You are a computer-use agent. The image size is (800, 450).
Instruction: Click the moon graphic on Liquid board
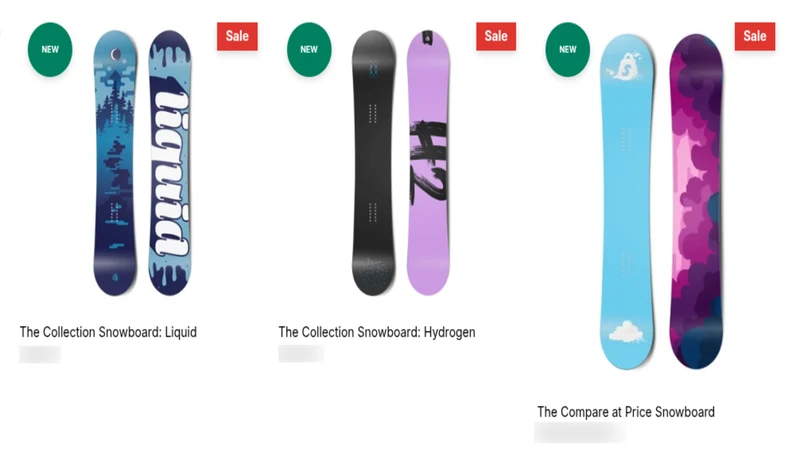point(116,55)
